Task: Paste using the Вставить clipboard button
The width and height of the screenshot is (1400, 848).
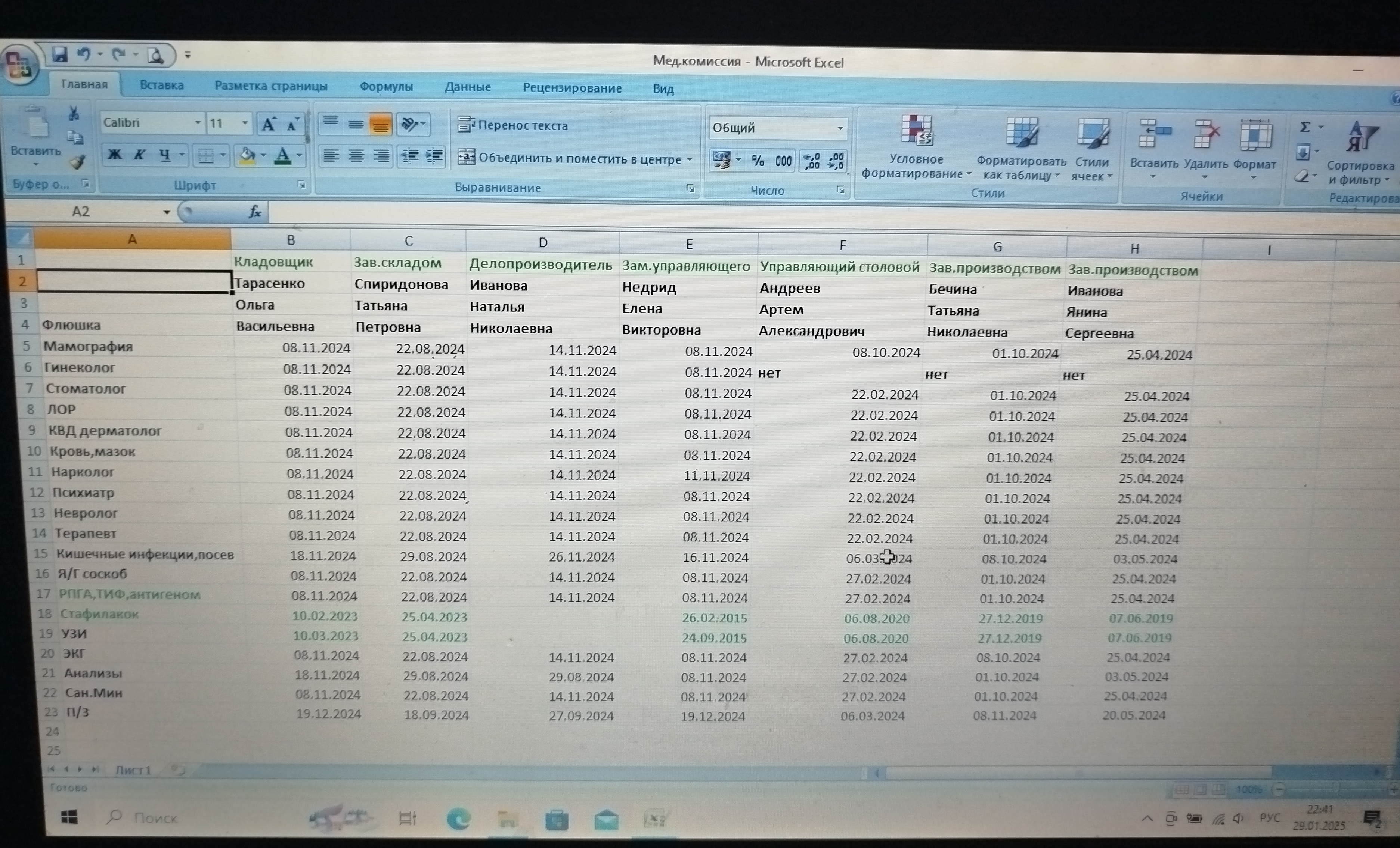Action: tap(35, 136)
